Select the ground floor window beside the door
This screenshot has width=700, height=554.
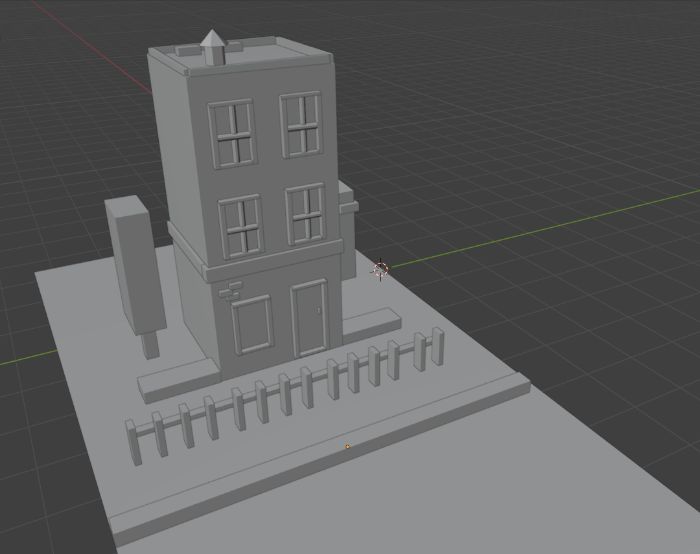[x=252, y=325]
